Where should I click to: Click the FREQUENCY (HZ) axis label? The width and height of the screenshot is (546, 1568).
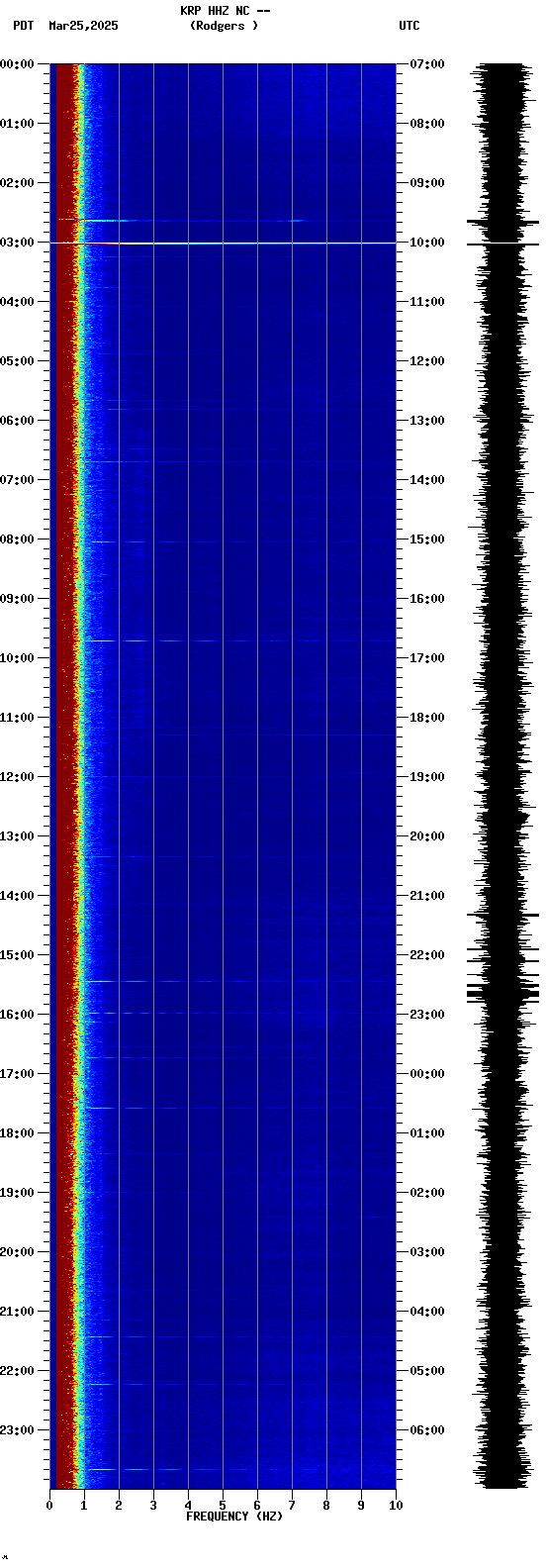pos(234,1517)
